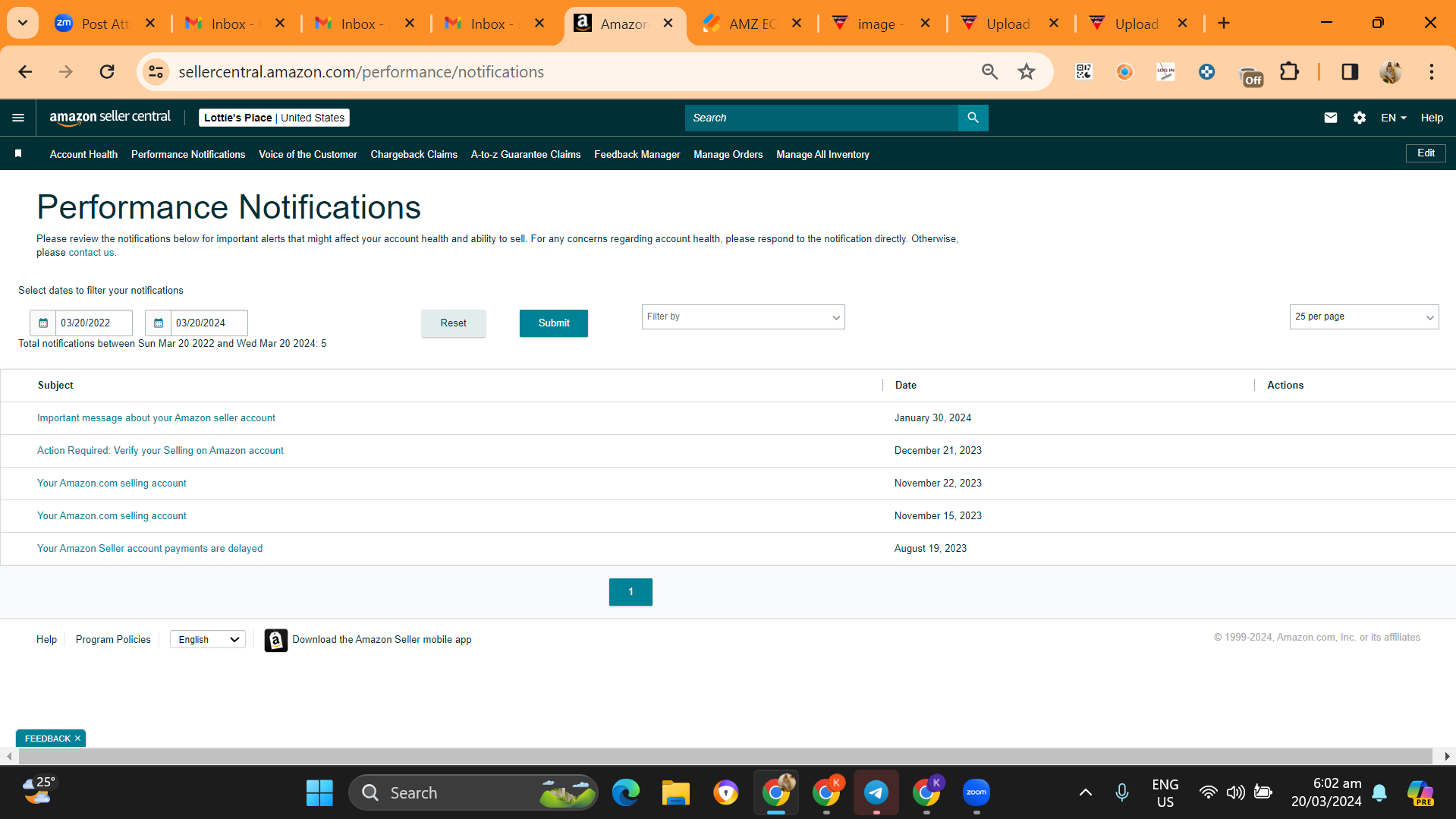Open Manage Orders menu item

(x=728, y=154)
